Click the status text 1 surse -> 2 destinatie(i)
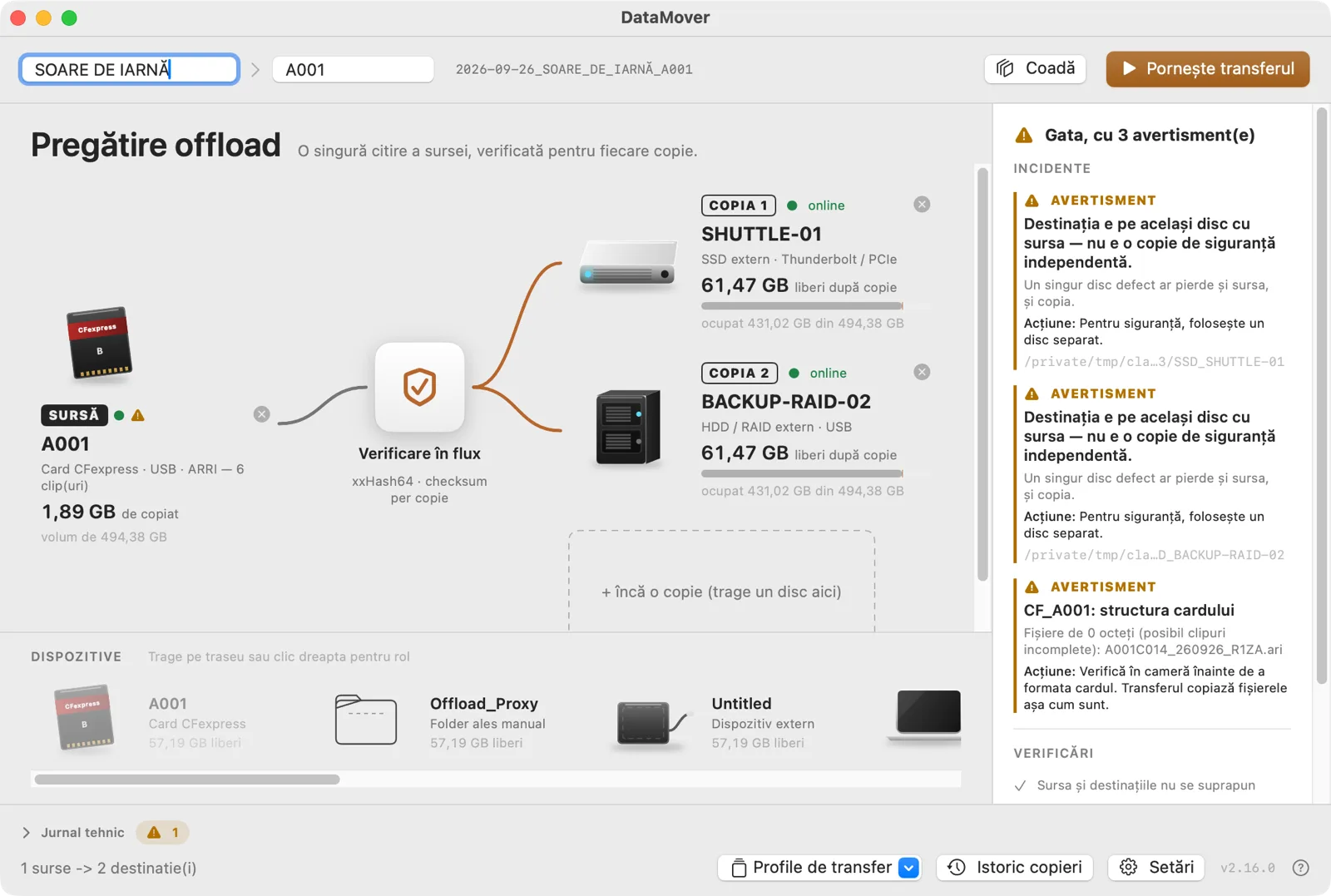This screenshot has width=1331, height=896. (x=109, y=868)
